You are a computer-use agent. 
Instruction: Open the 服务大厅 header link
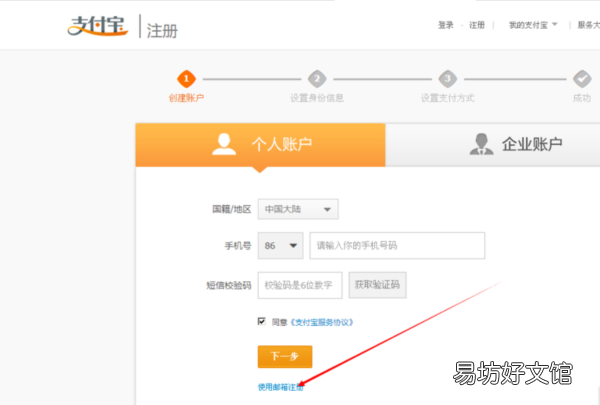pos(589,25)
